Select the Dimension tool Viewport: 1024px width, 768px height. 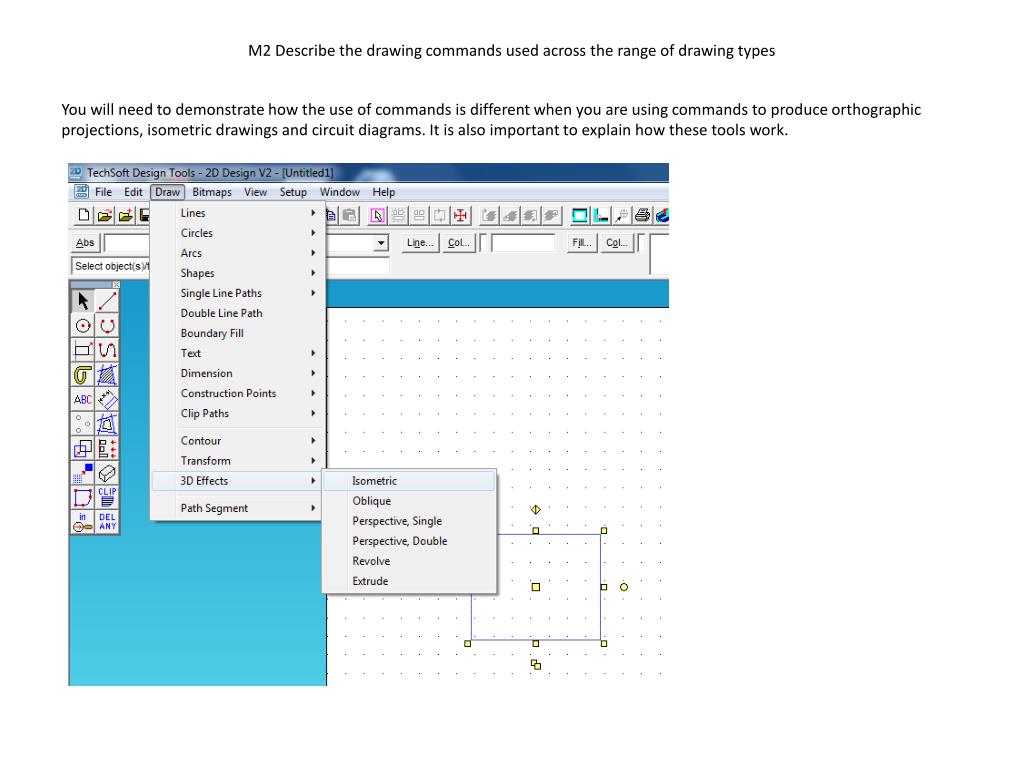click(x=107, y=399)
